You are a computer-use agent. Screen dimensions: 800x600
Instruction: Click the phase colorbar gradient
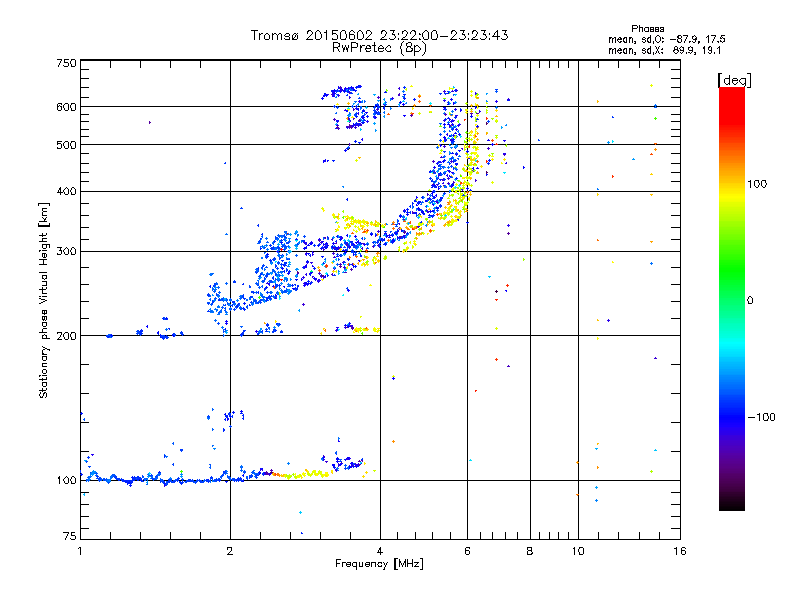pyautogui.click(x=732, y=298)
